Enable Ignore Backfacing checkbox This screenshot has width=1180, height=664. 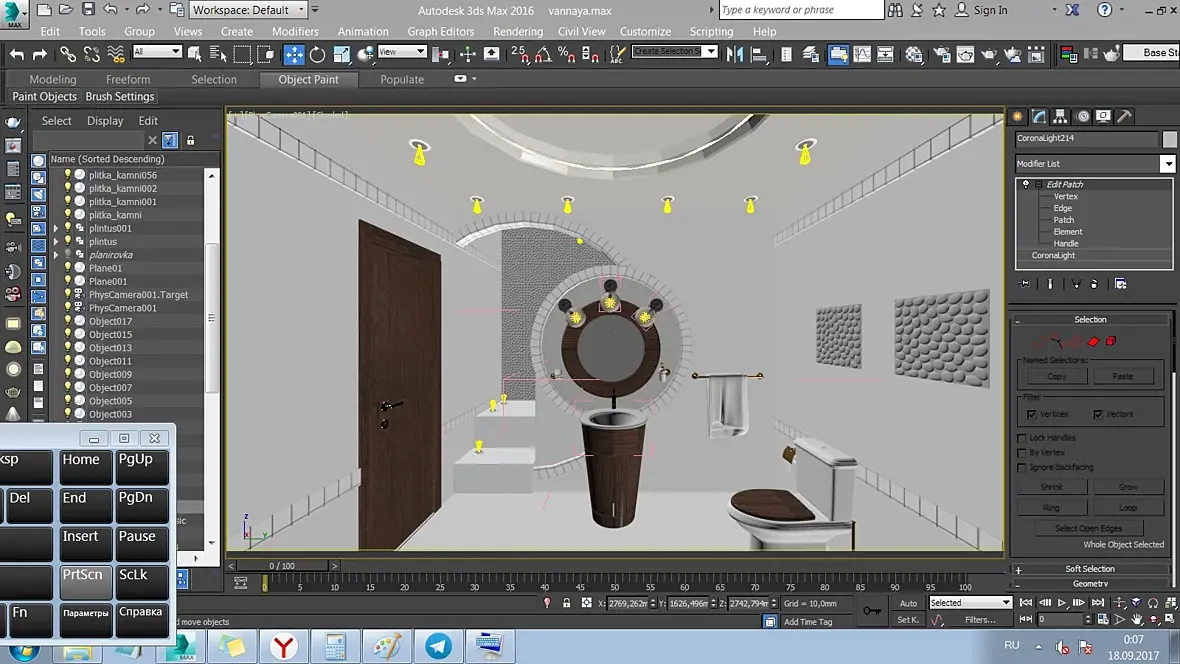1022,467
